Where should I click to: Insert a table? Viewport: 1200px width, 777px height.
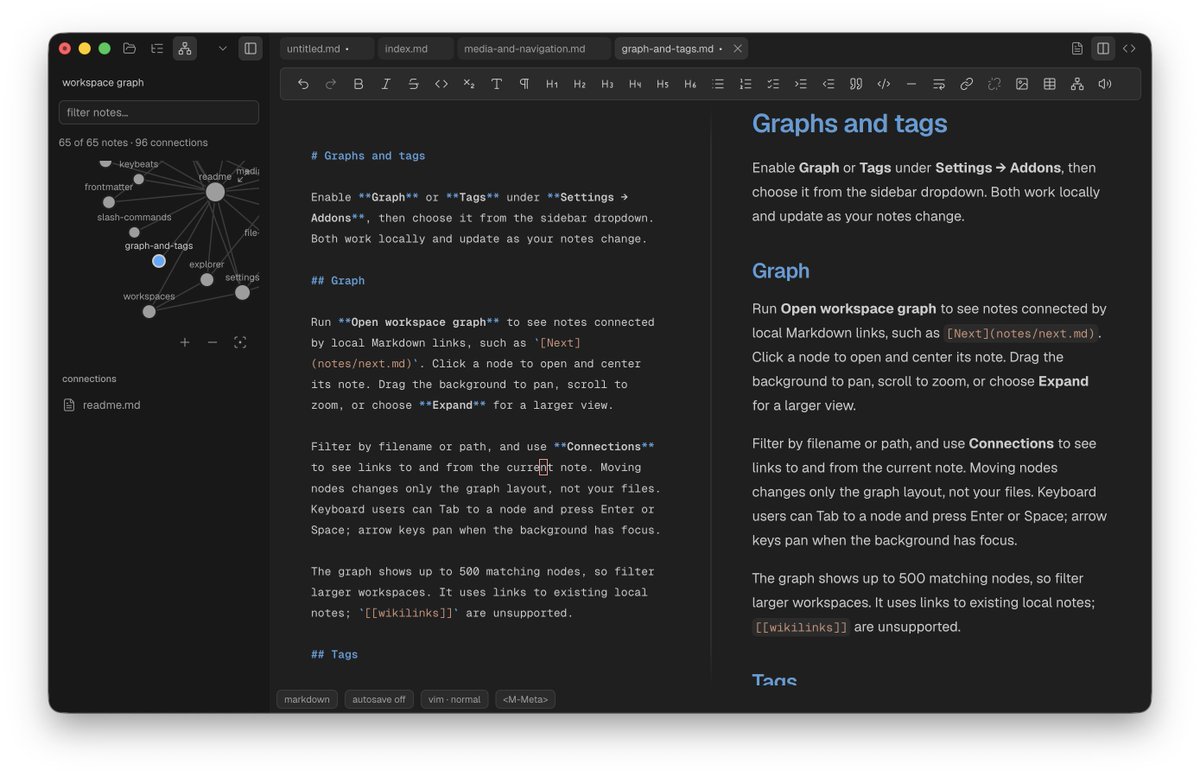click(x=1049, y=84)
